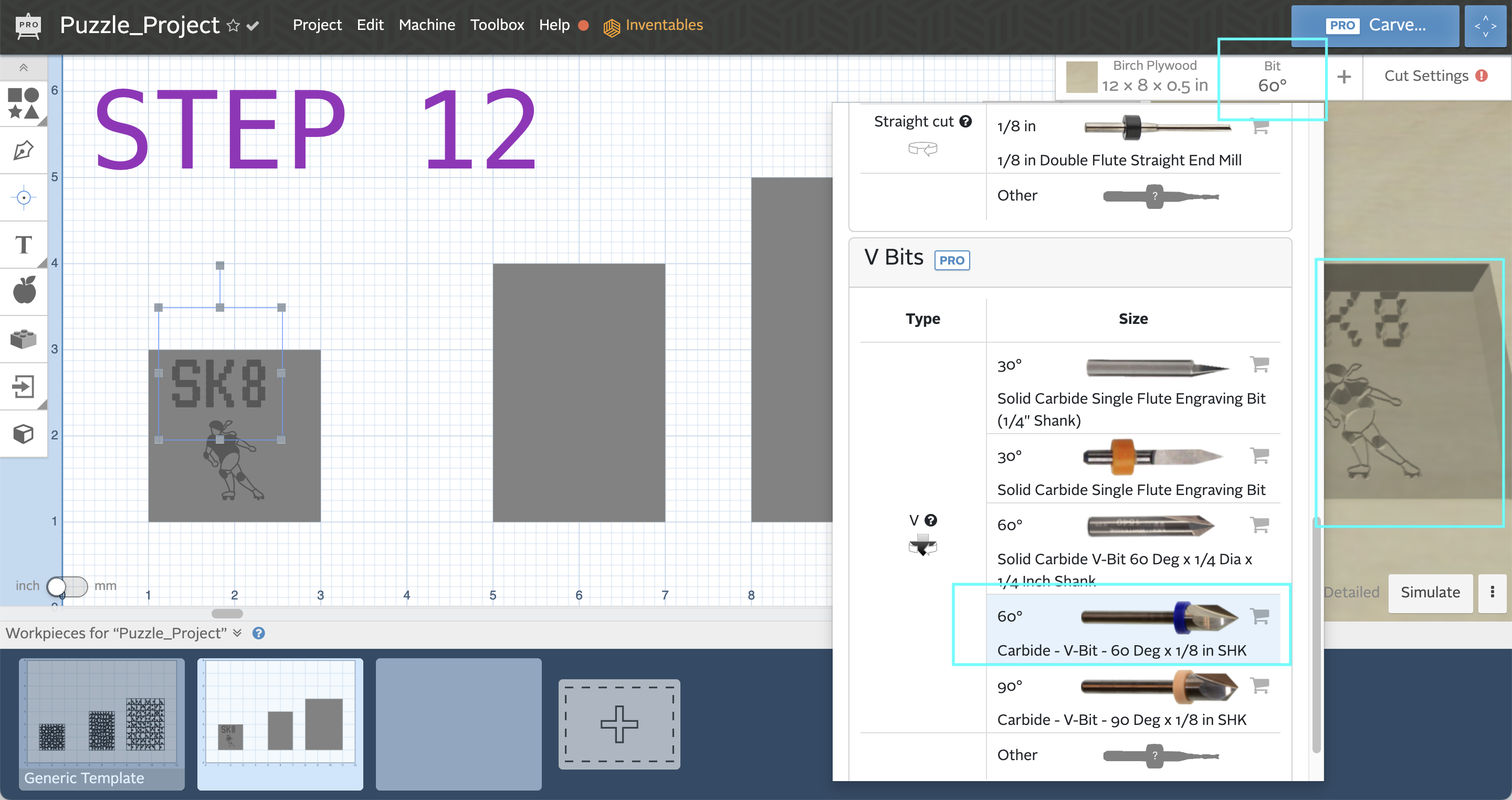Open the Toolbox menu
The width and height of the screenshot is (1512, 800).
tap(497, 25)
